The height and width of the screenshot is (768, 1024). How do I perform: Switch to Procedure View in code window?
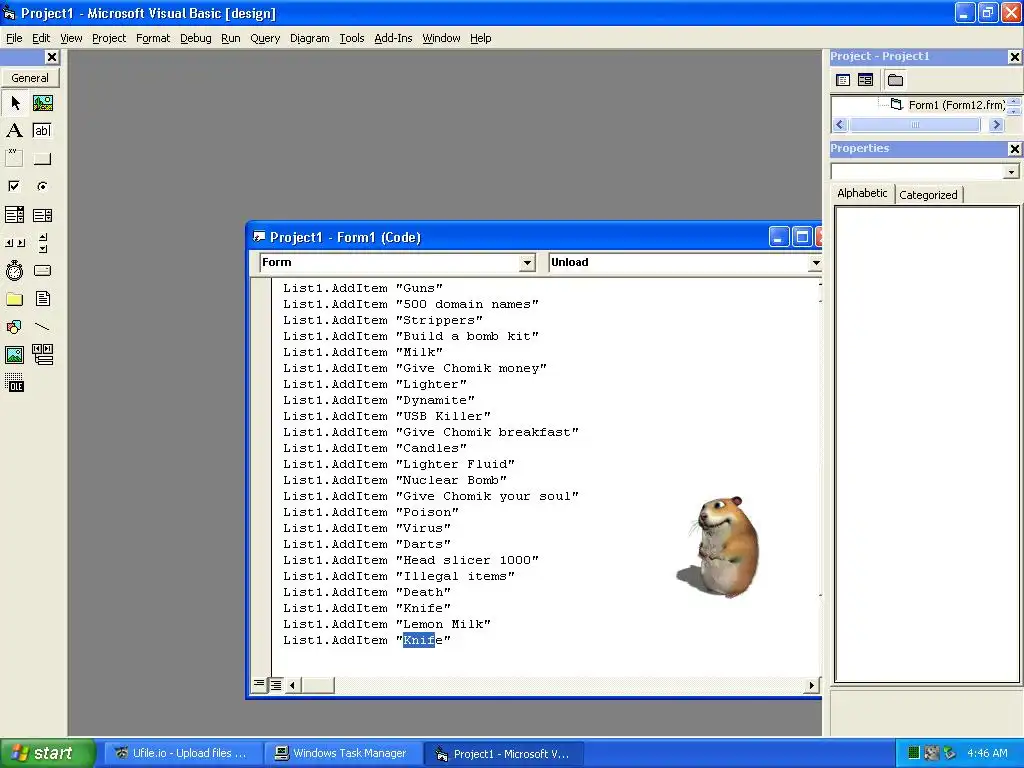259,684
